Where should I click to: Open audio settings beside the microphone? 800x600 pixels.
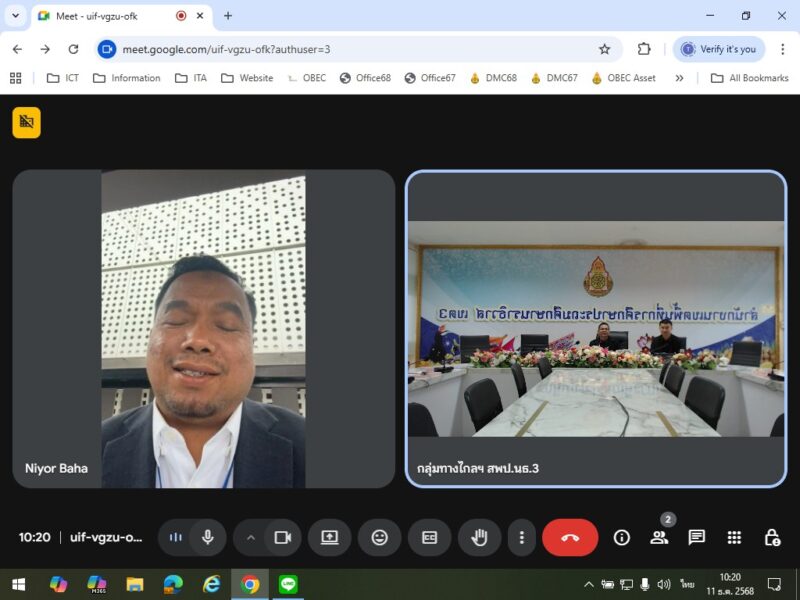(x=176, y=537)
